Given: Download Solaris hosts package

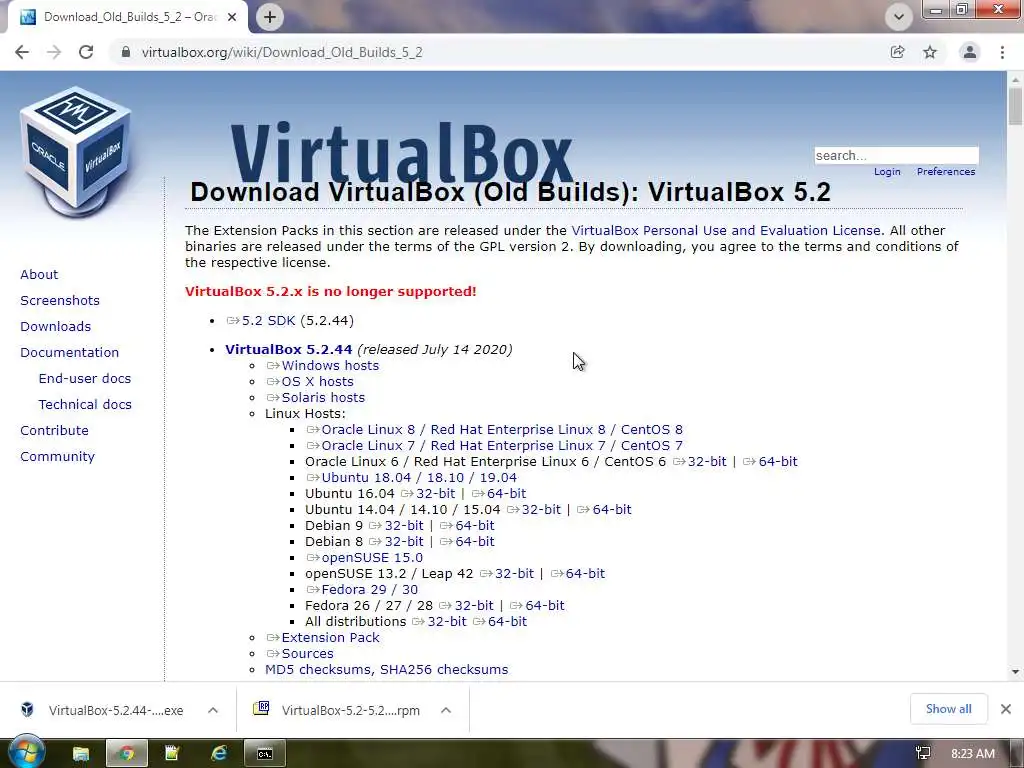Looking at the screenshot, I should (x=323, y=398).
